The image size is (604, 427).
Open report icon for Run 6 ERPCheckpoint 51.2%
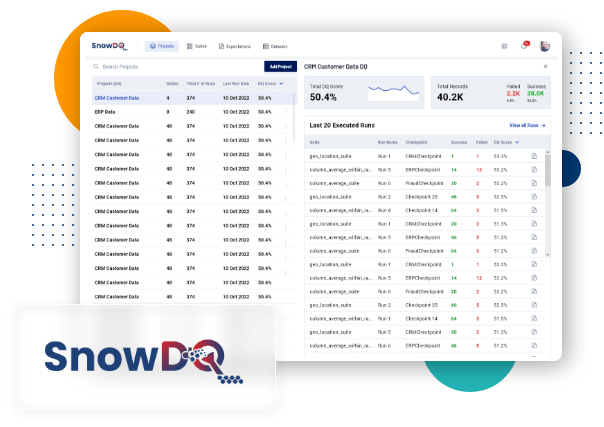[x=534, y=345]
